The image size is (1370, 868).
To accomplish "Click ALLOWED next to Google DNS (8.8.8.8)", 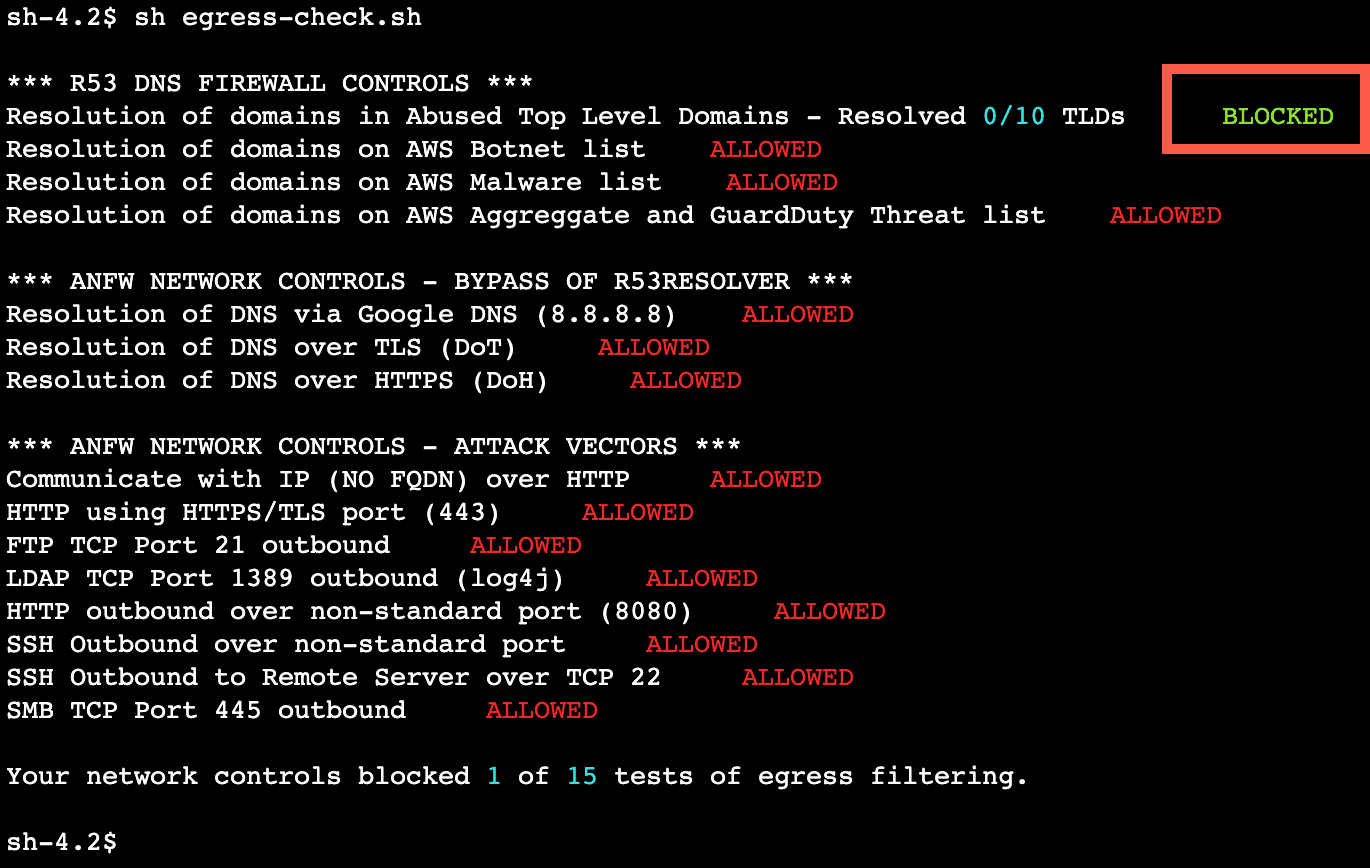I will click(x=798, y=314).
